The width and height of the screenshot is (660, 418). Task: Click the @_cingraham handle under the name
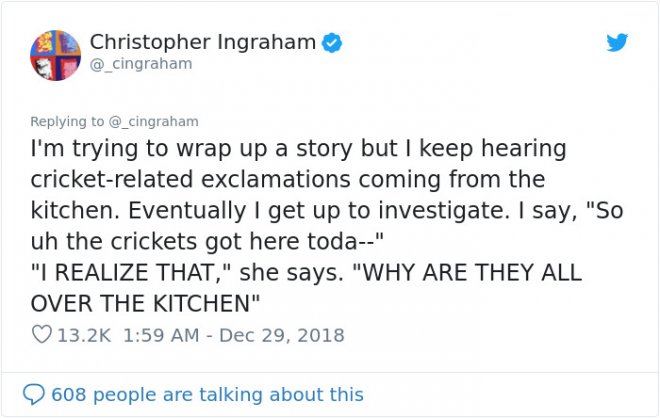pos(141,64)
